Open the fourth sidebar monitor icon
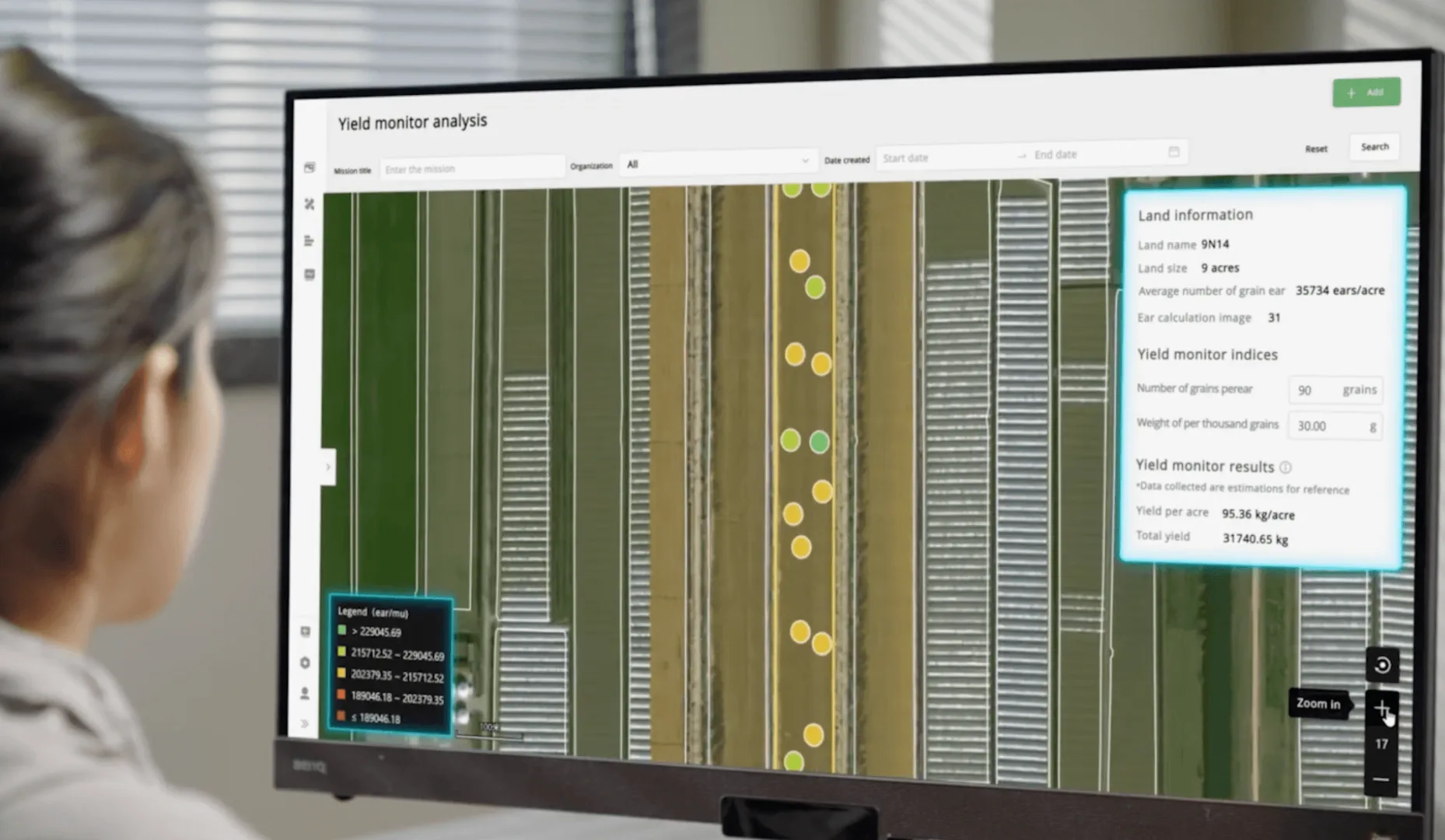Image resolution: width=1445 pixels, height=840 pixels. coord(310,275)
